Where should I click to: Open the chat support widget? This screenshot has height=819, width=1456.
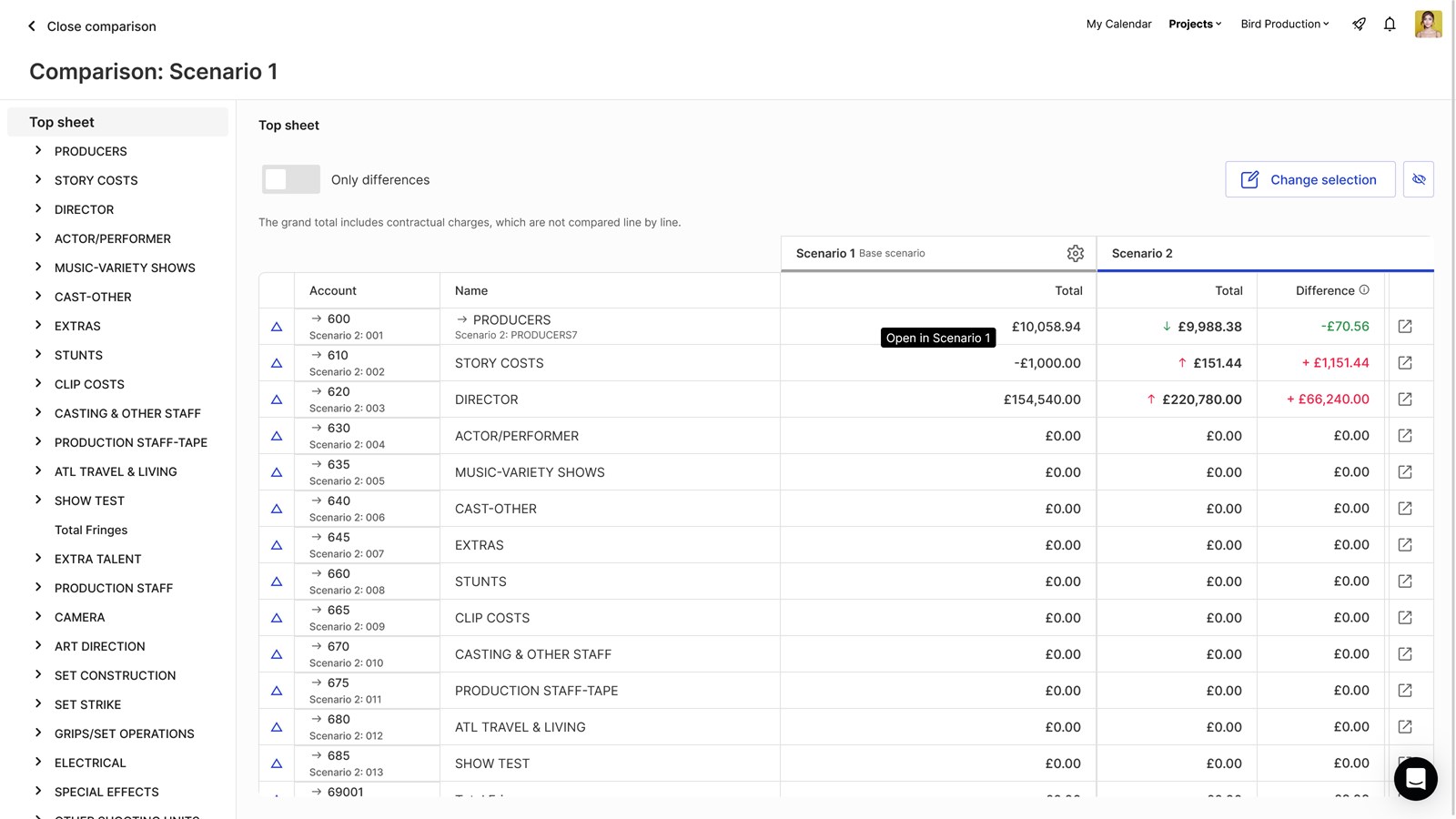coord(1415,779)
